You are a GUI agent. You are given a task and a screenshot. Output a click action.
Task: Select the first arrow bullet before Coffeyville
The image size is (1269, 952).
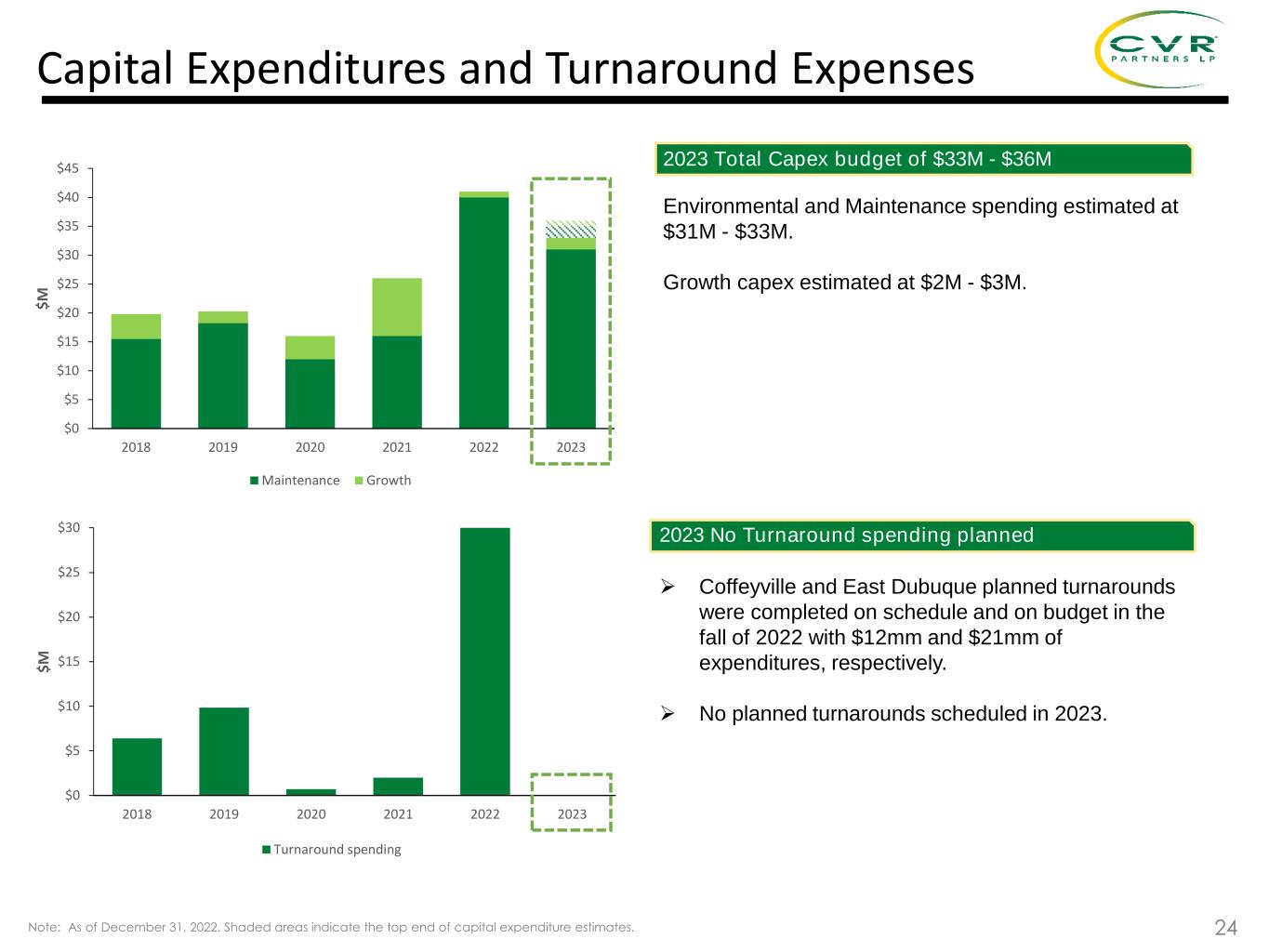[667, 588]
